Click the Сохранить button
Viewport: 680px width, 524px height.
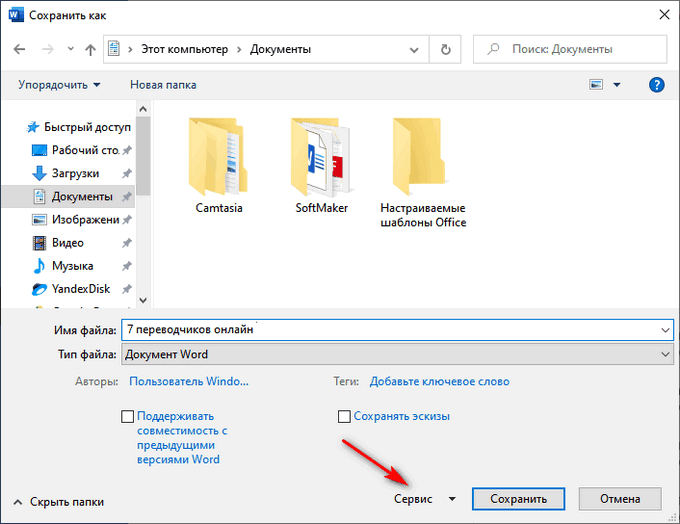(518, 499)
